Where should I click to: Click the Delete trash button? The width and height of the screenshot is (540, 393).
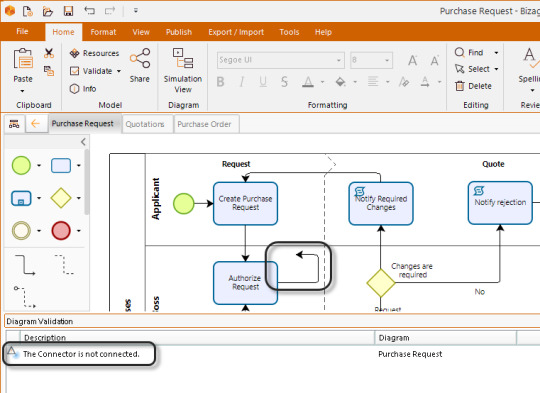pyautogui.click(x=473, y=86)
